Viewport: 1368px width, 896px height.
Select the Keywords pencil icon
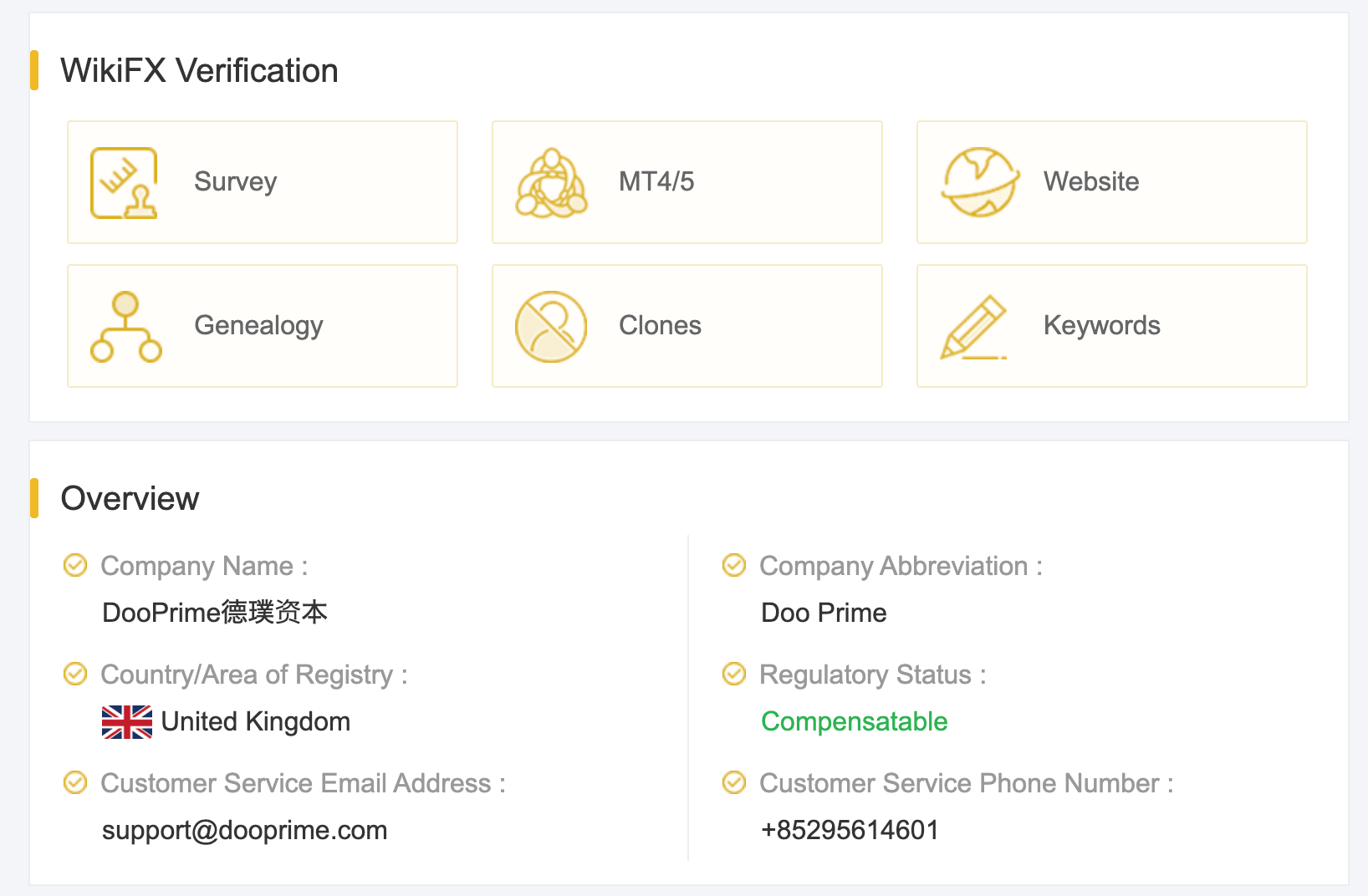pyautogui.click(x=974, y=327)
